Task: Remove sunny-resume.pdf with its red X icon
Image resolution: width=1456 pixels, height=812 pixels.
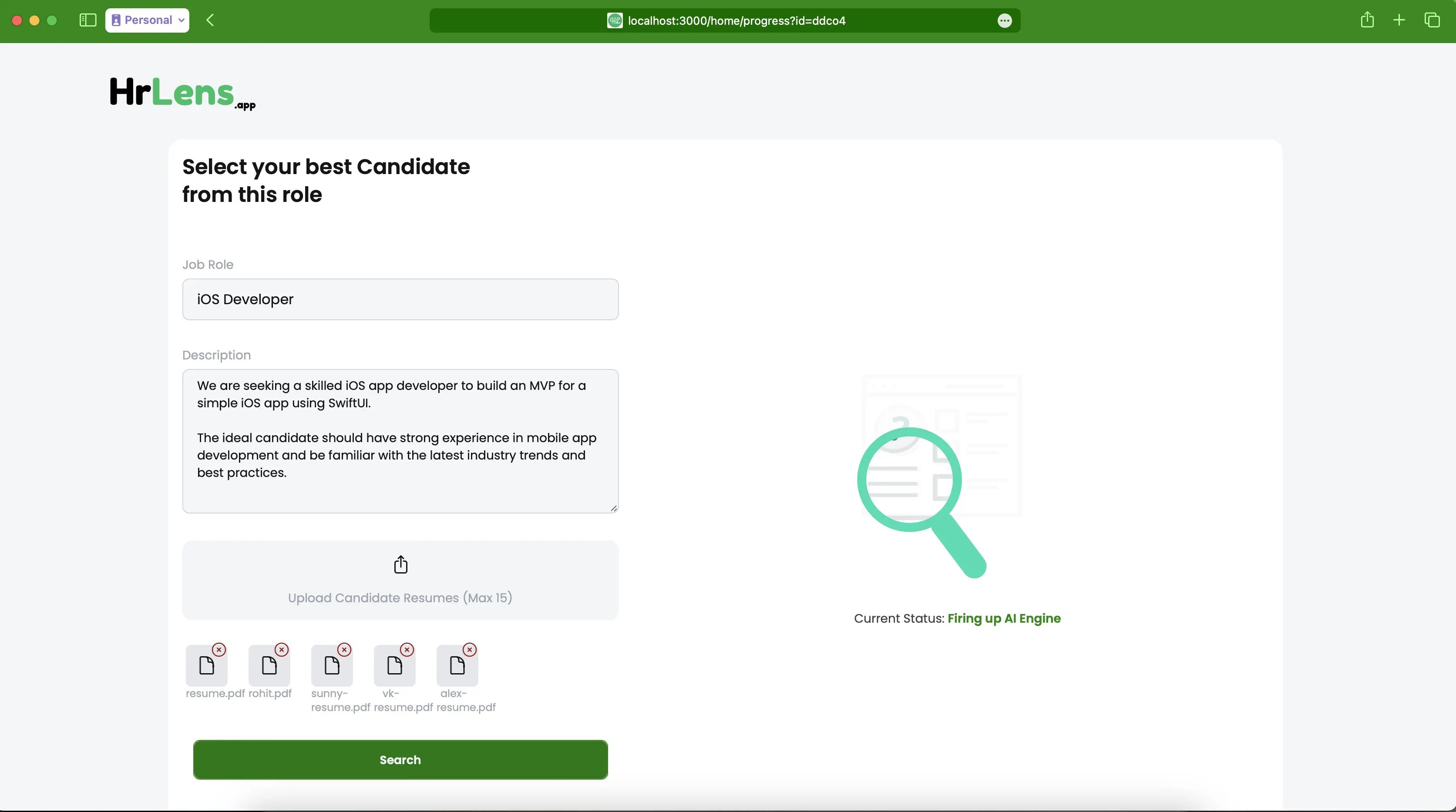Action: [344, 650]
